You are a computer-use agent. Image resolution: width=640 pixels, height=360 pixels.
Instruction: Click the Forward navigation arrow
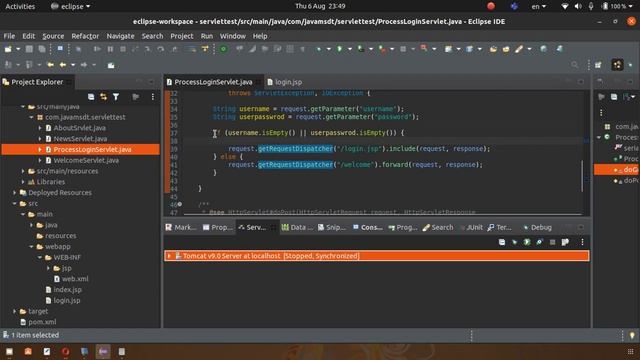click(84, 65)
